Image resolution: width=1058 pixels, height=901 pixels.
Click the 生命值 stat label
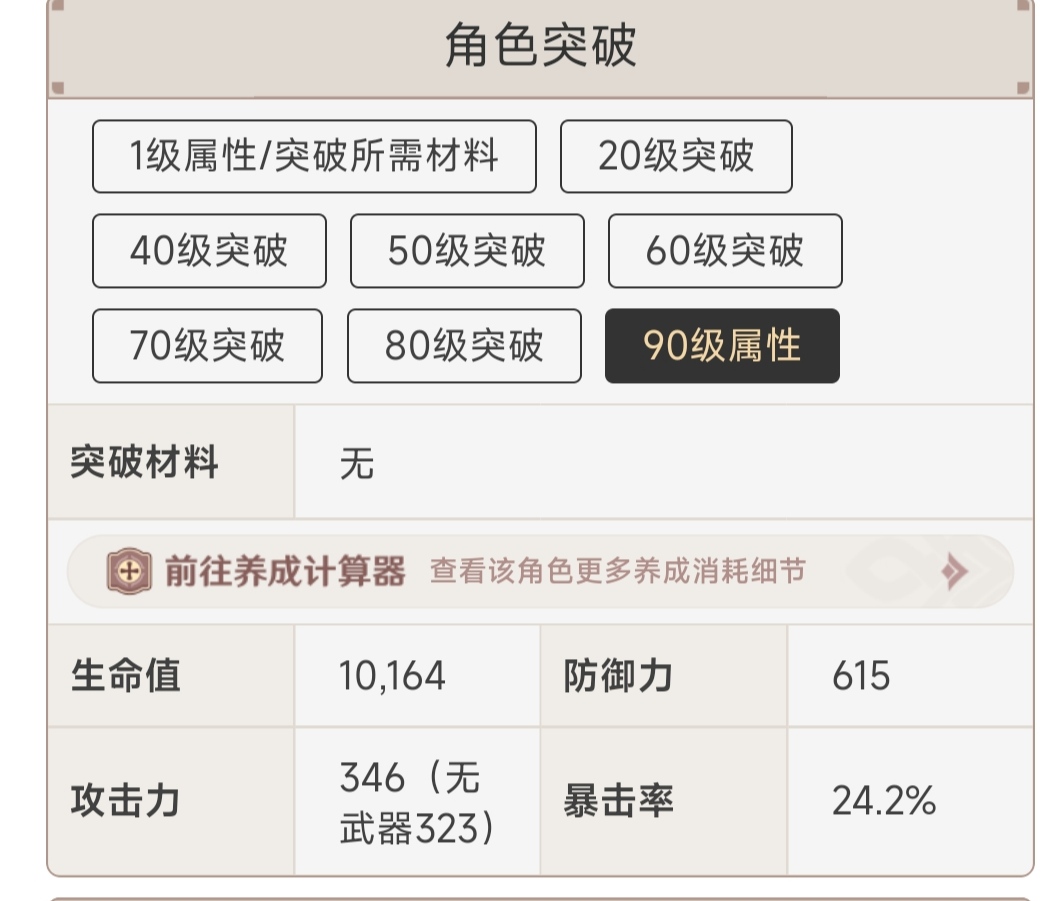126,676
